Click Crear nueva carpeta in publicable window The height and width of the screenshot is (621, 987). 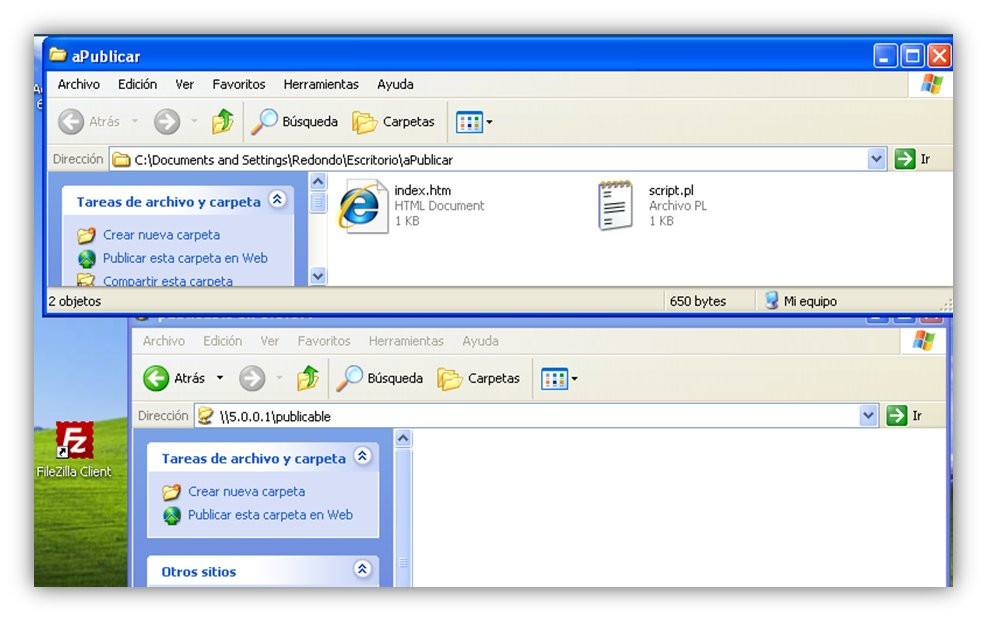[246, 491]
